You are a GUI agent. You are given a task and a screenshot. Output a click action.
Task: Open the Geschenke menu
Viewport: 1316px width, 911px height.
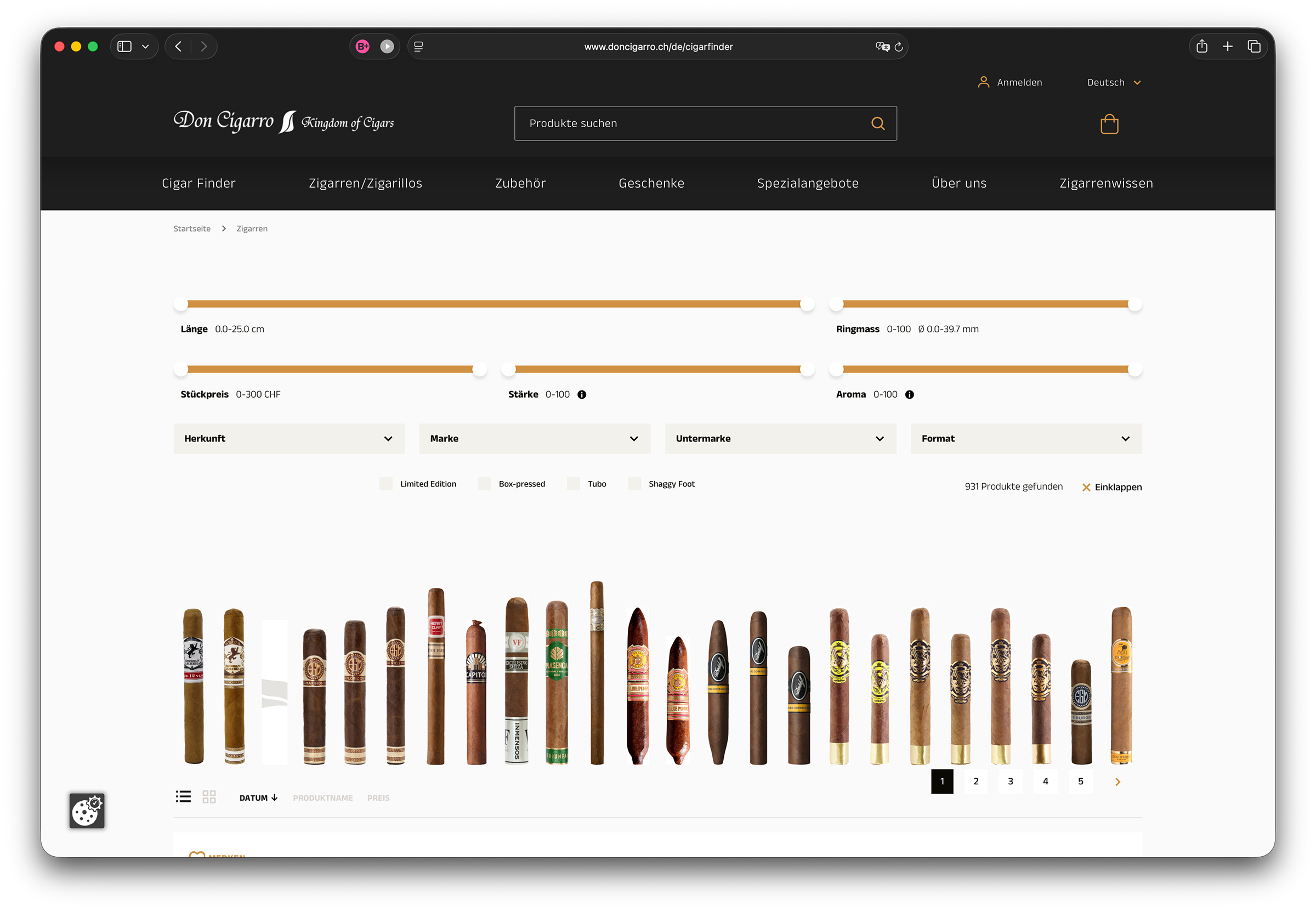651,183
